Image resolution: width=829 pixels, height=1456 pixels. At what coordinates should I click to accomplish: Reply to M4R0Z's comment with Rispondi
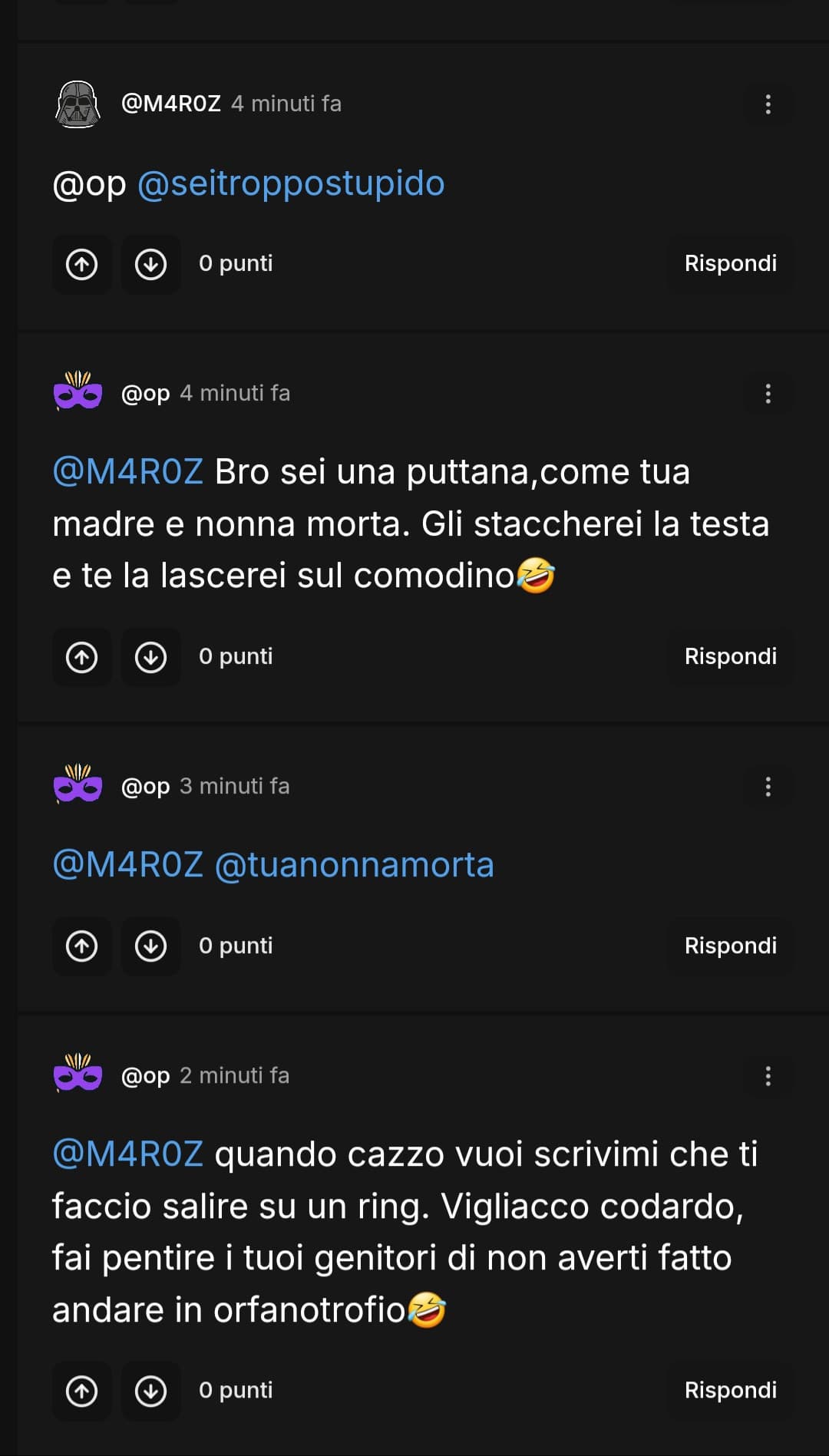(731, 264)
